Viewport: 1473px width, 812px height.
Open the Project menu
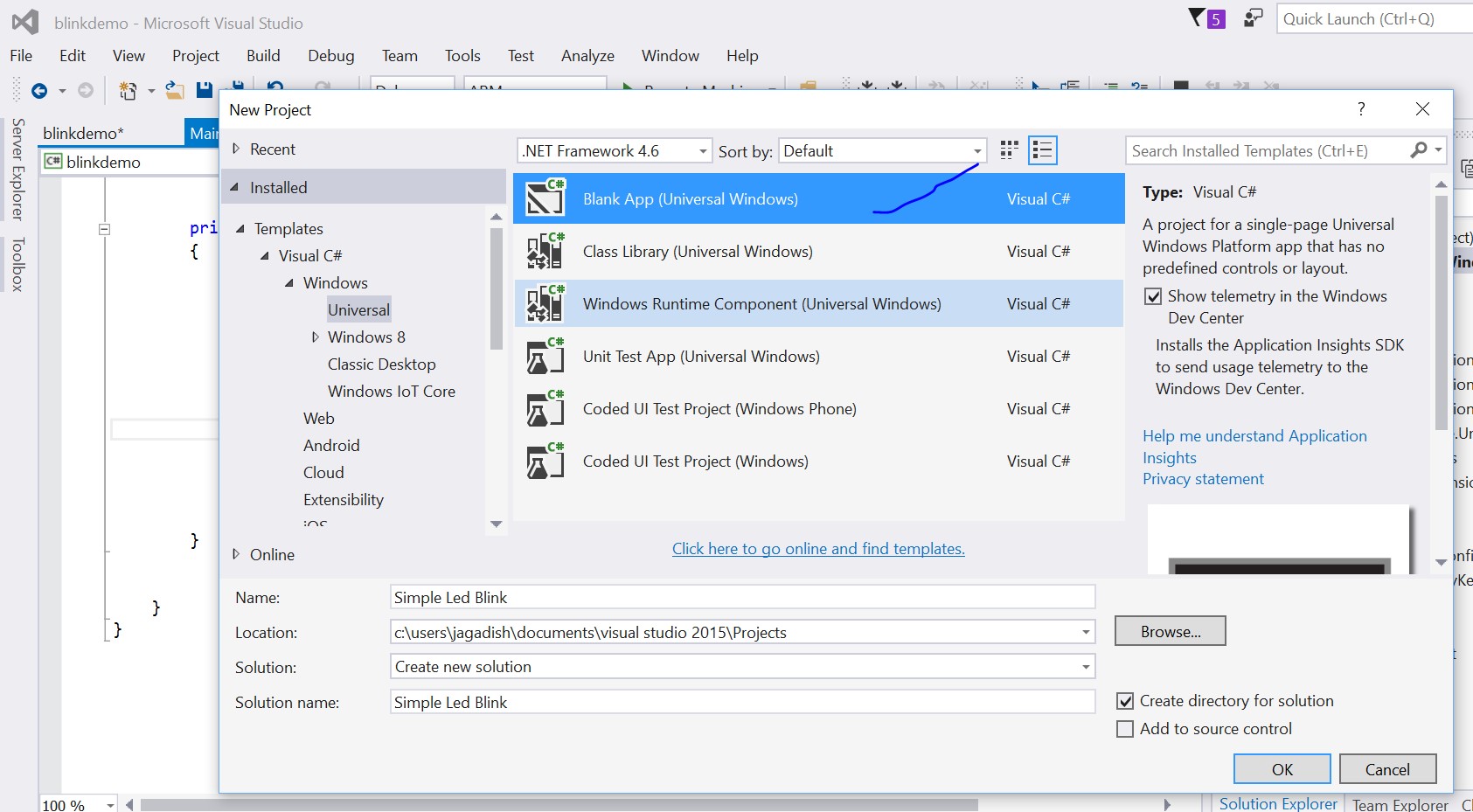(x=196, y=55)
